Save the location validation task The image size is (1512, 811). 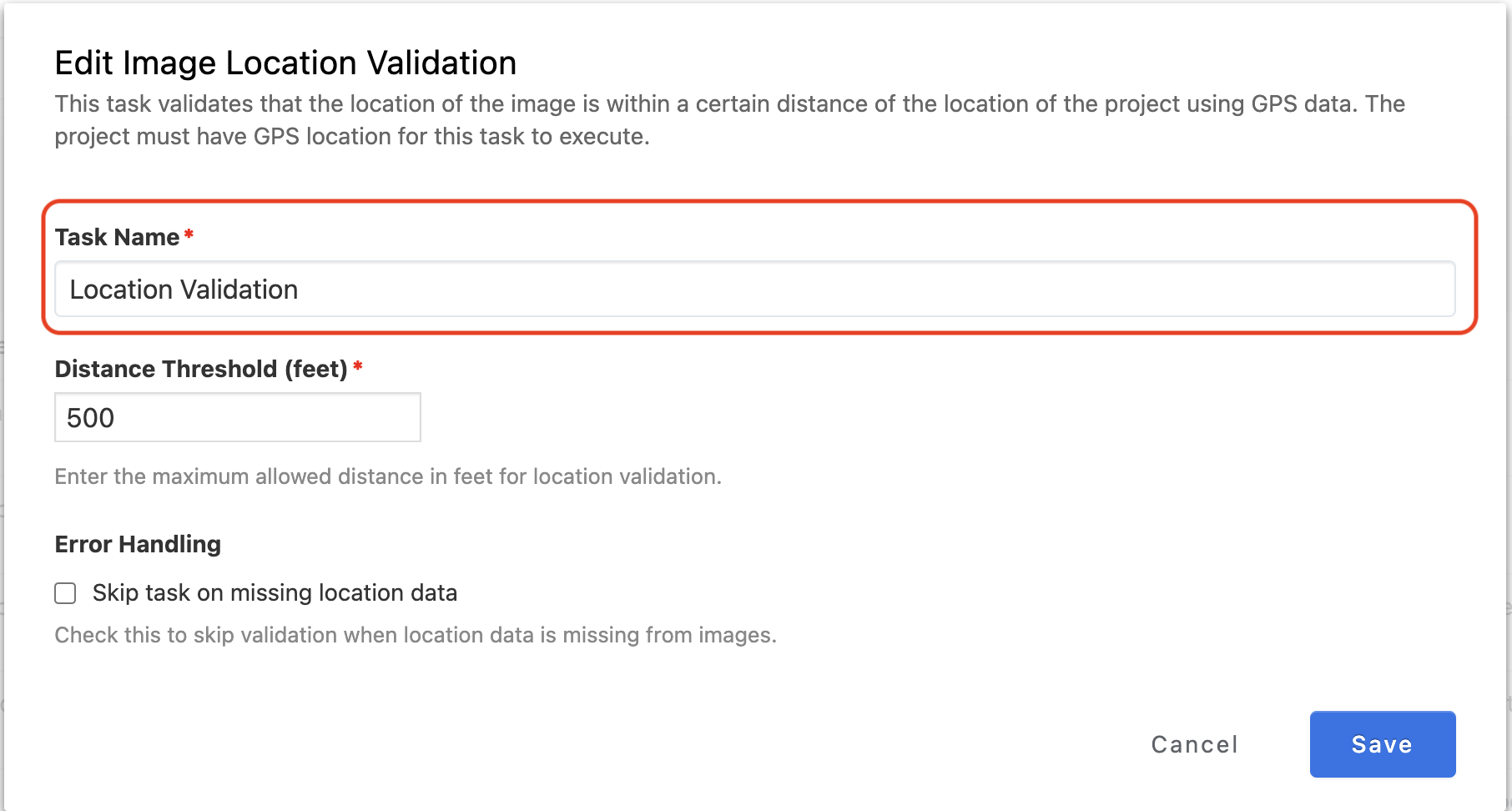click(1382, 744)
